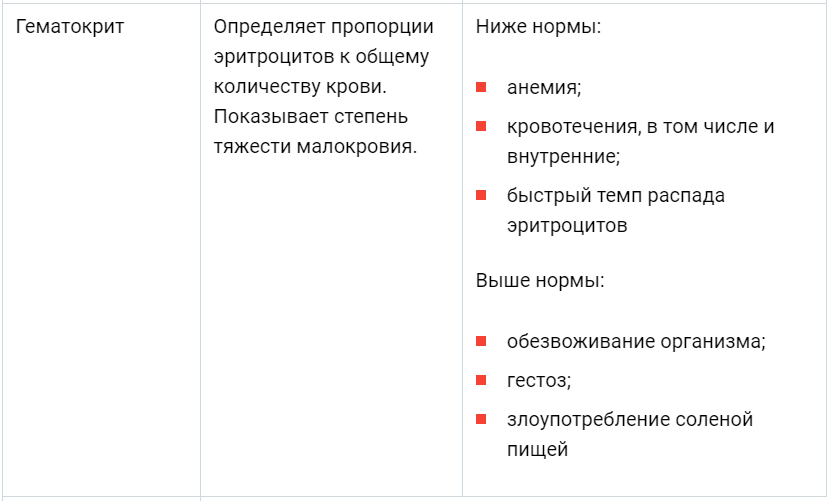Click the "Определяет пропорции" description line

tap(323, 26)
